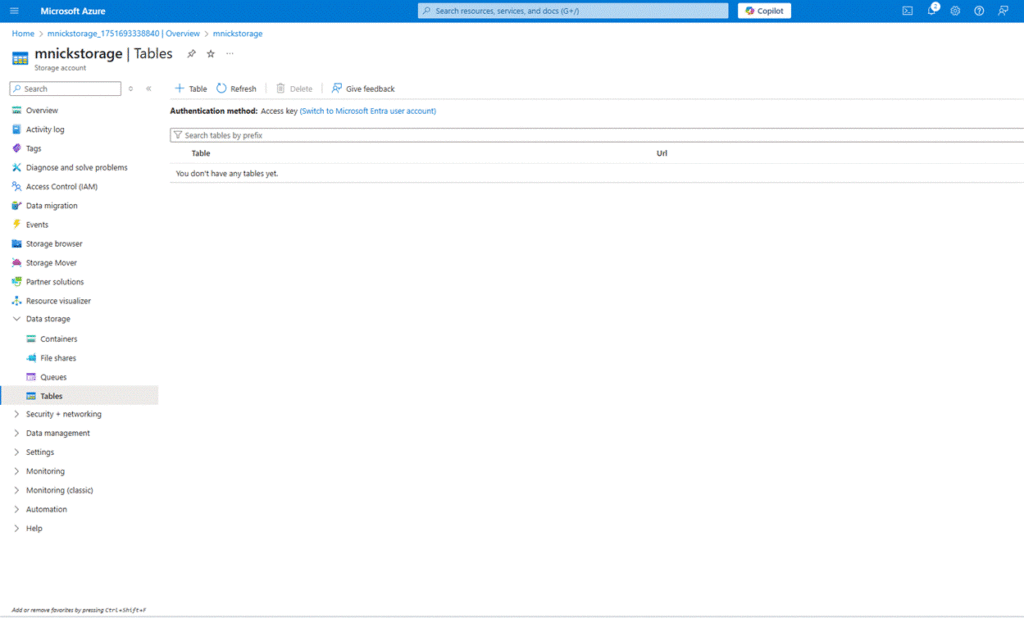Switch to Microsoft Entra user account
This screenshot has width=1024, height=618.
tap(368, 111)
